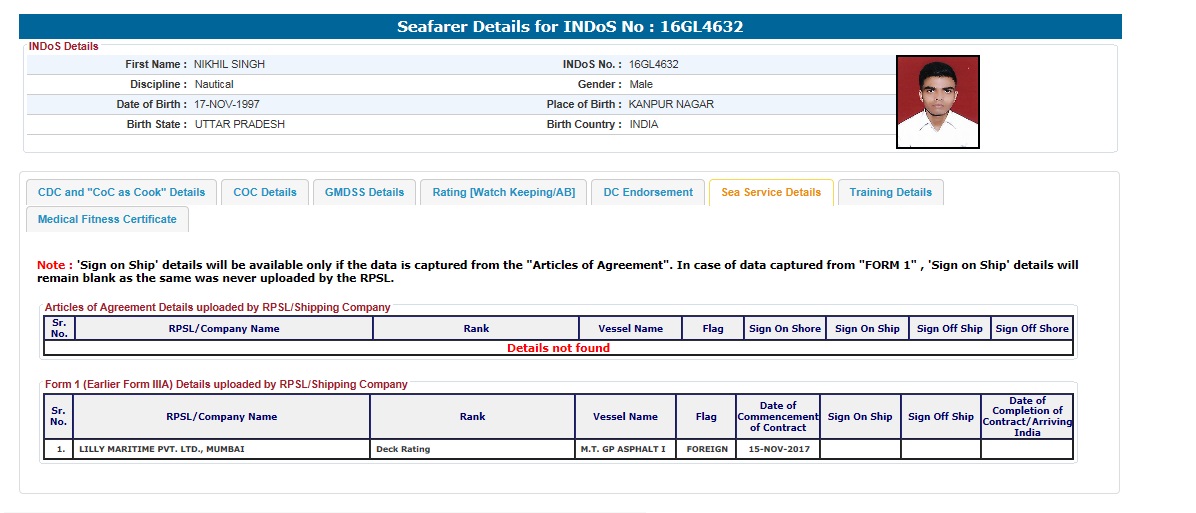1196x513 pixels.
Task: Go to the DC Endorsement tab
Action: click(x=648, y=192)
